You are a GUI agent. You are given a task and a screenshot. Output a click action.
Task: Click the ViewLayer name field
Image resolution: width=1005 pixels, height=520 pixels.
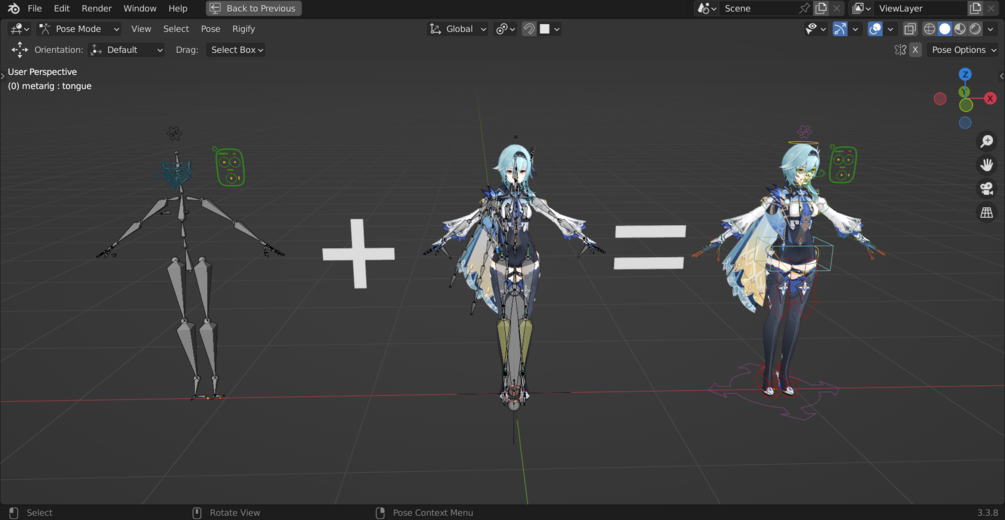click(x=921, y=8)
